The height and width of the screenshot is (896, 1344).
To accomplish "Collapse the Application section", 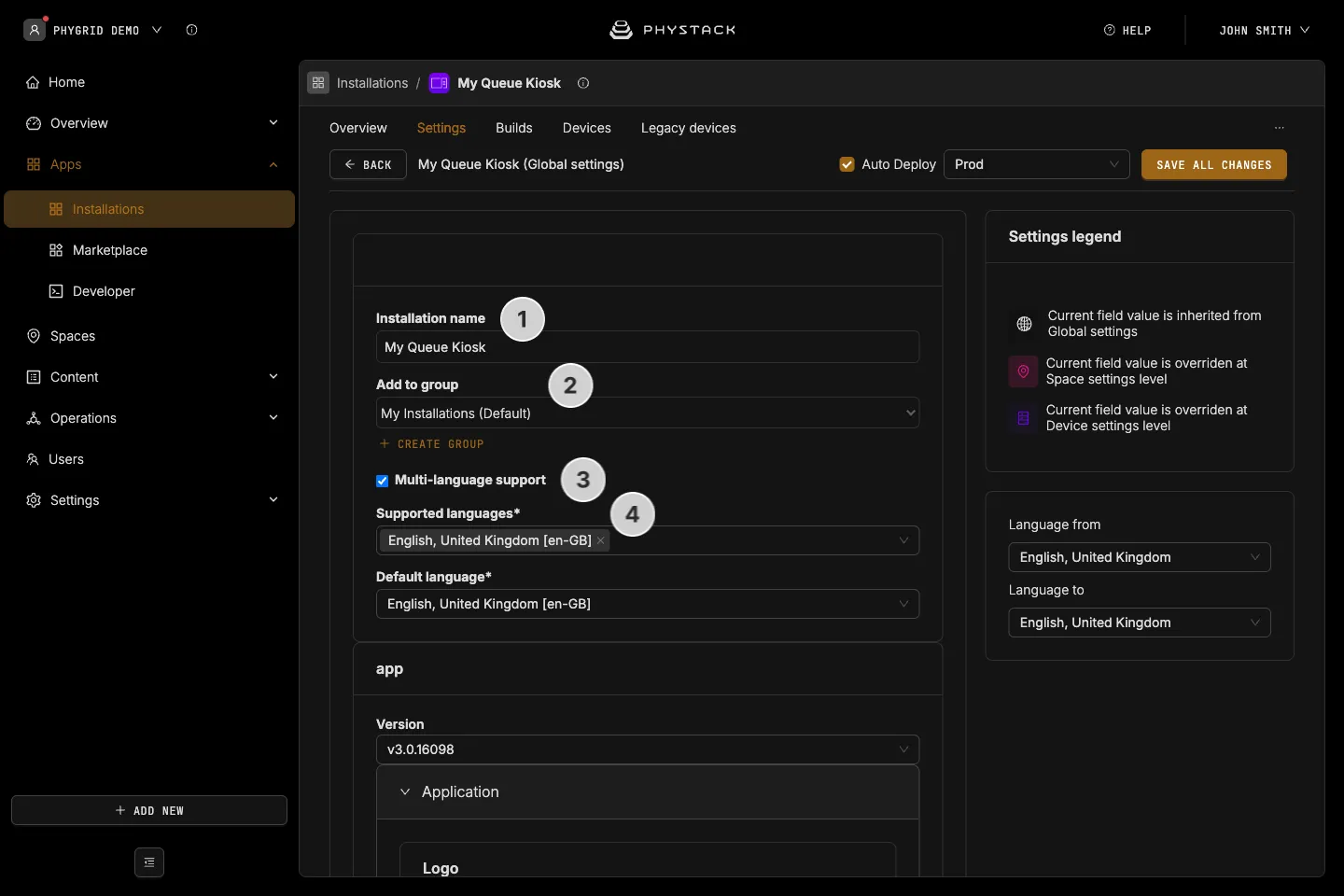I will click(x=405, y=791).
